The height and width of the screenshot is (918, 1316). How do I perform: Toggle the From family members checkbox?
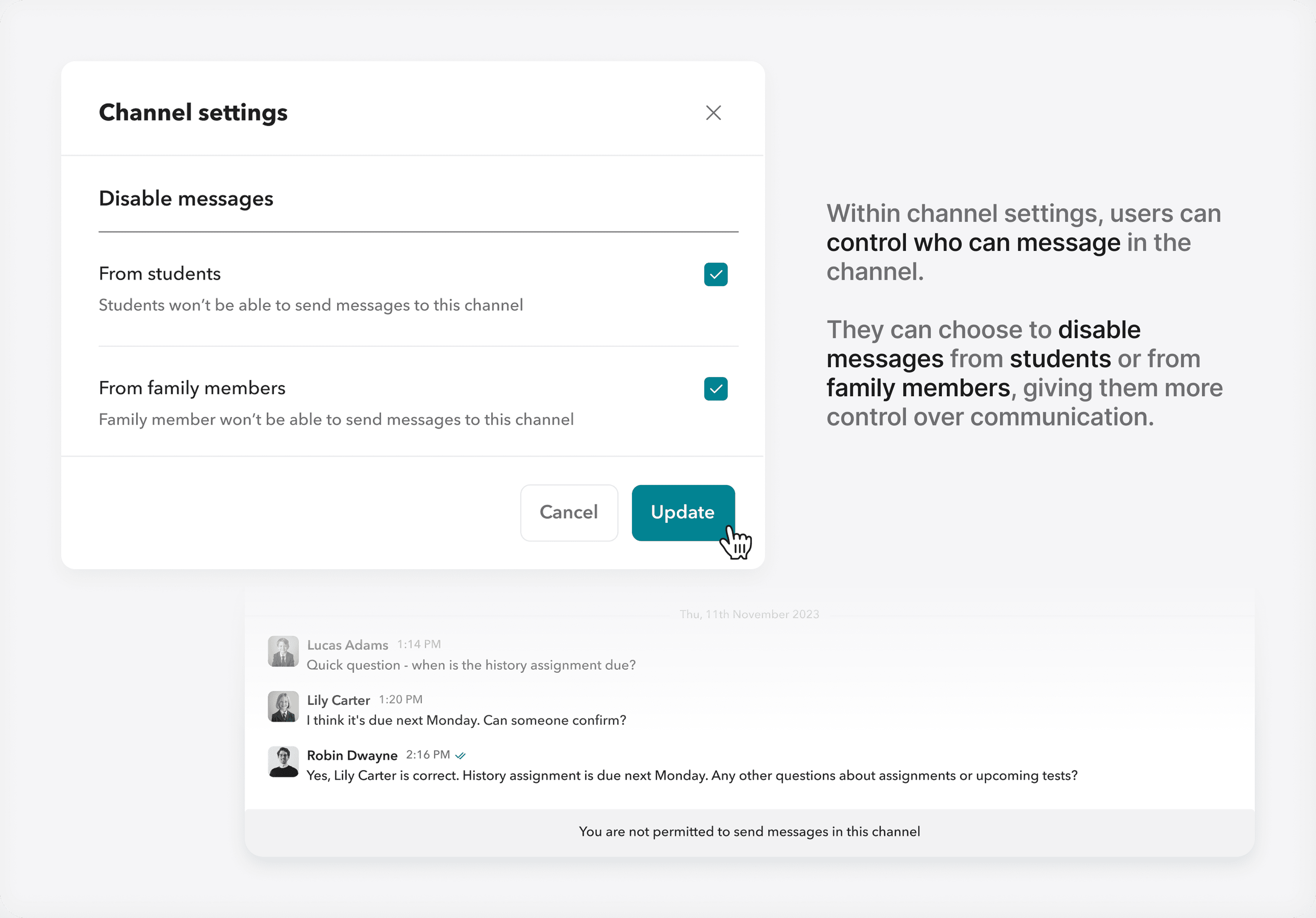(x=715, y=389)
